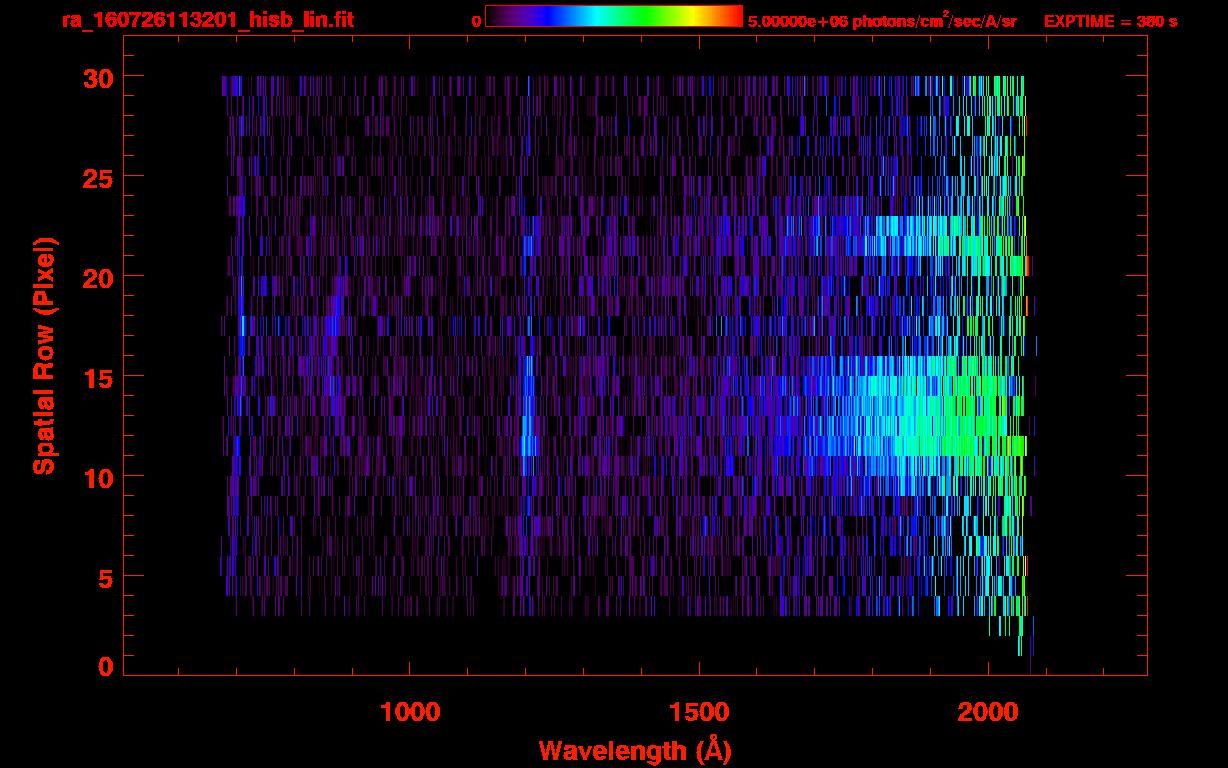The image size is (1228, 768).
Task: Click the Wavelength (Å) axis title
Action: [635, 750]
